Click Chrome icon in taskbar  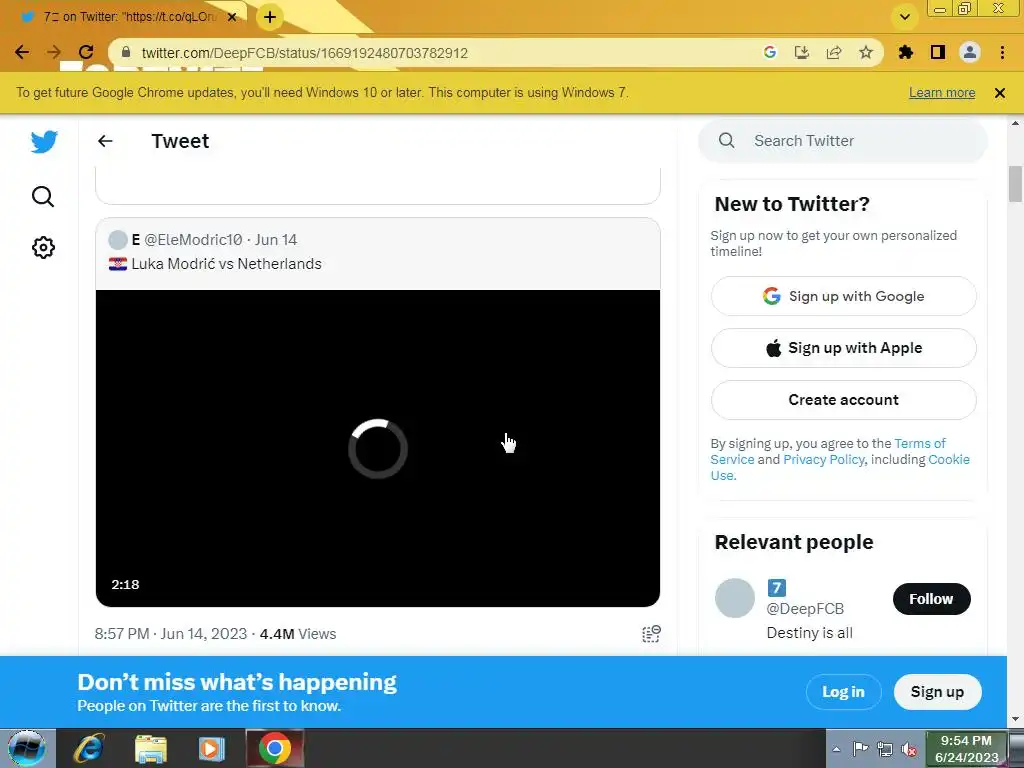(x=274, y=748)
